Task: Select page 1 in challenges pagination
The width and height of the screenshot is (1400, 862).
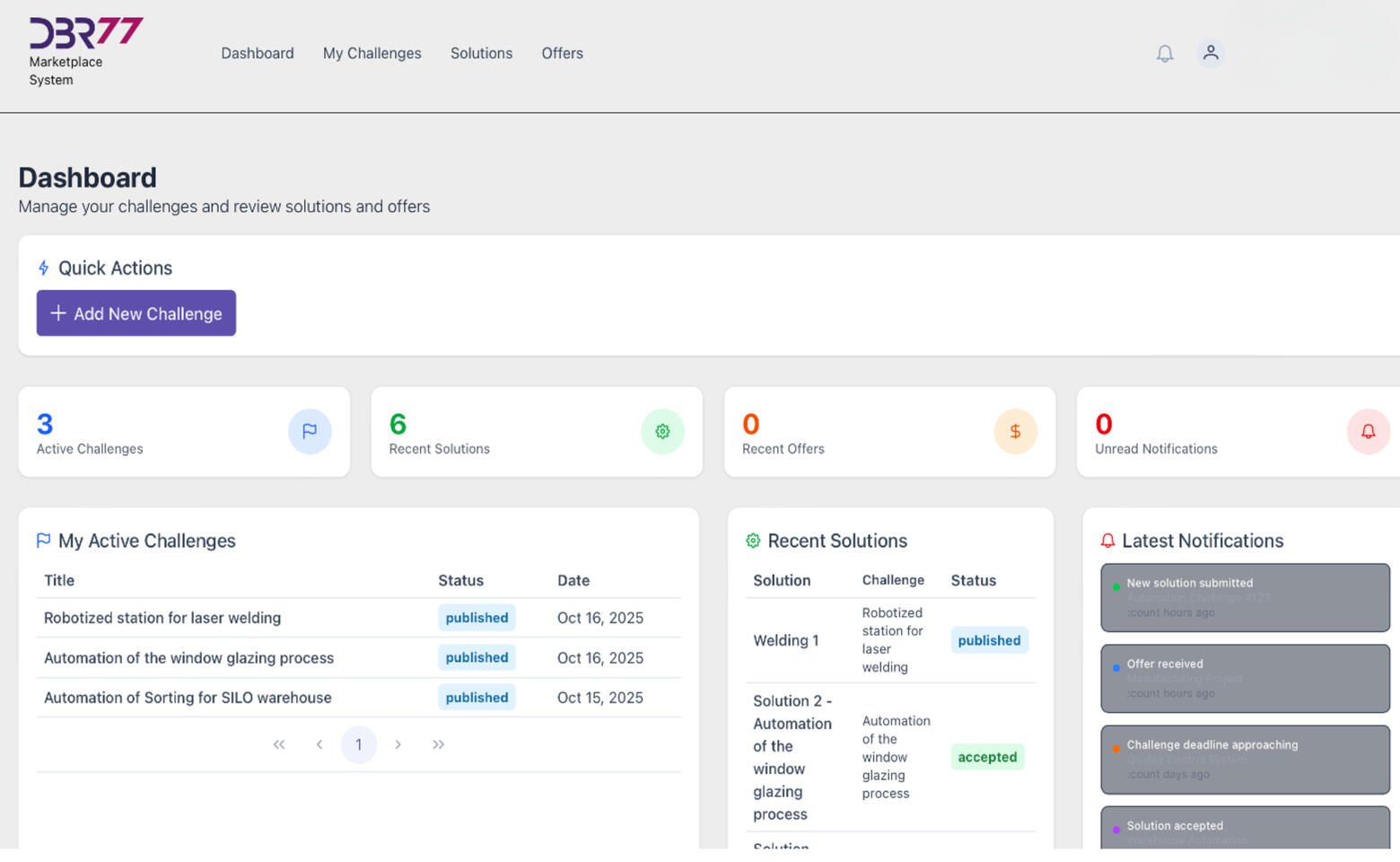Action: [358, 744]
